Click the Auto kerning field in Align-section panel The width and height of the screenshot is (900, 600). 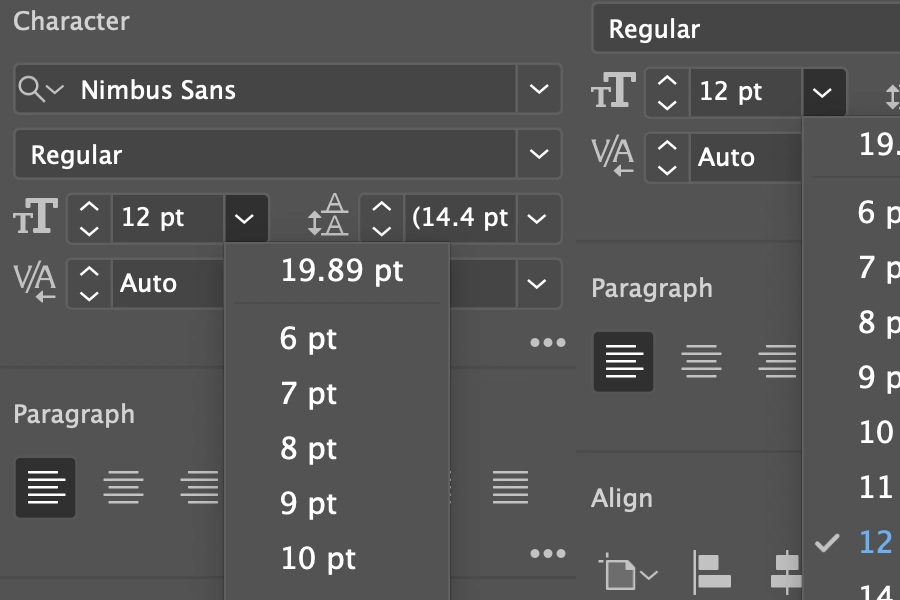pyautogui.click(x=746, y=157)
